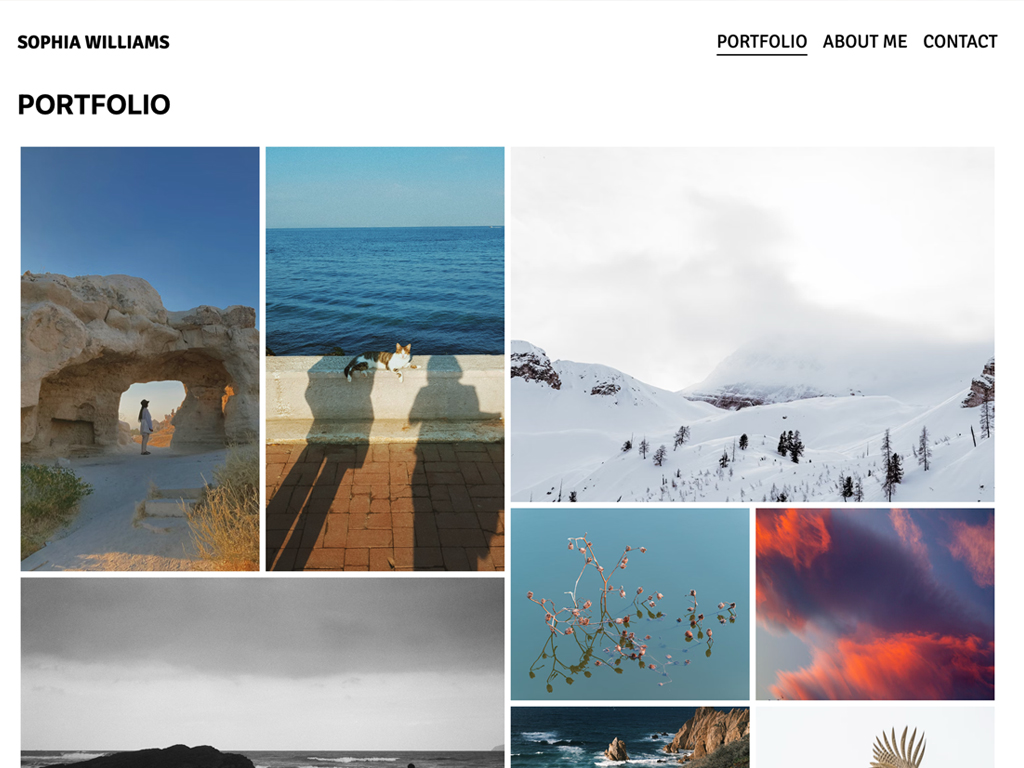View the rocky ocean coastline photo
The height and width of the screenshot is (768, 1024).
click(x=630, y=737)
